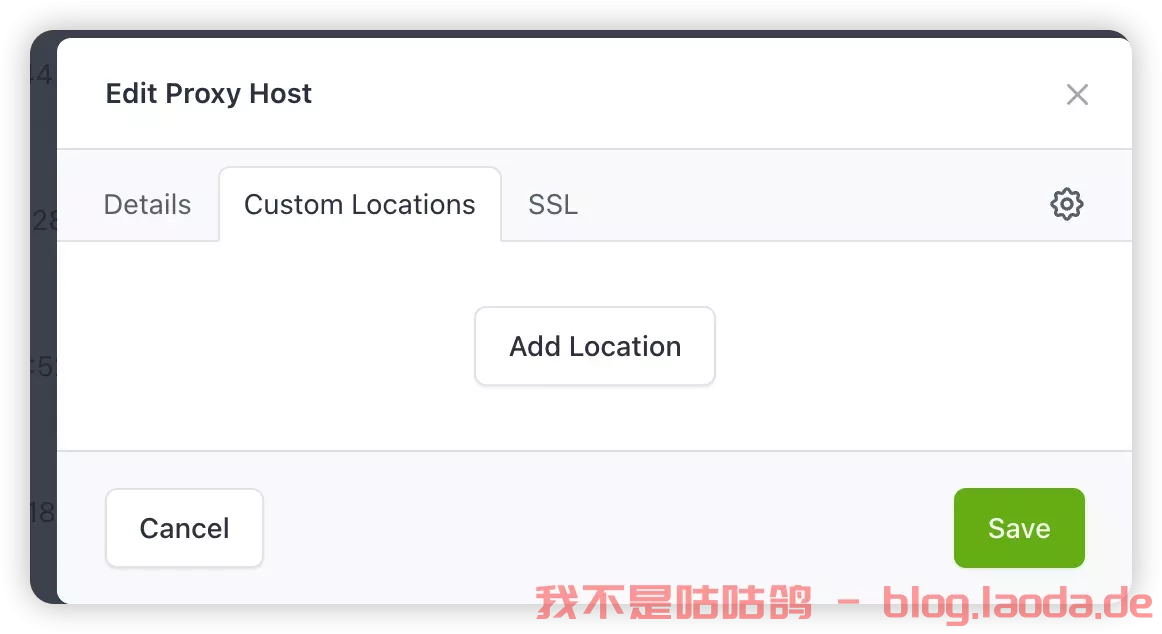Go back to proxy host Details

point(147,204)
